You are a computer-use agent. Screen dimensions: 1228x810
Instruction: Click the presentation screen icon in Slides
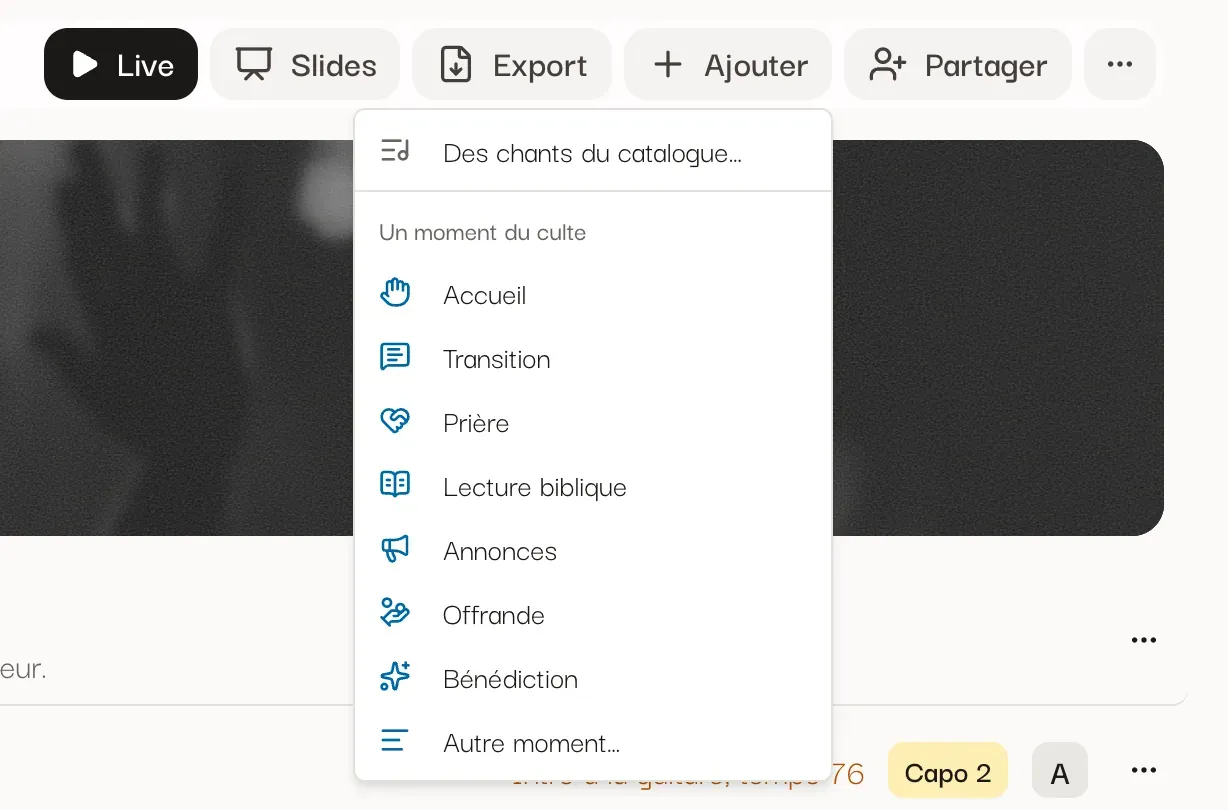click(x=253, y=64)
